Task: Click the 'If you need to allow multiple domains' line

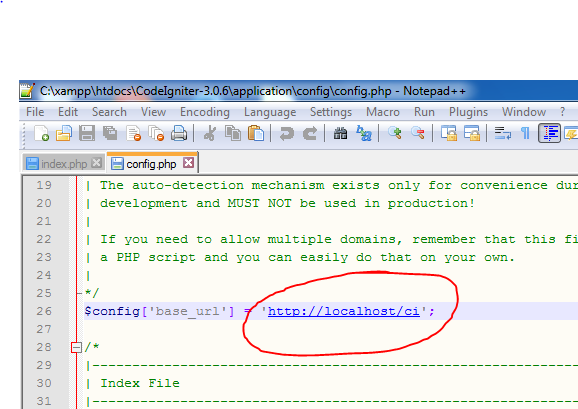Action: [338, 239]
